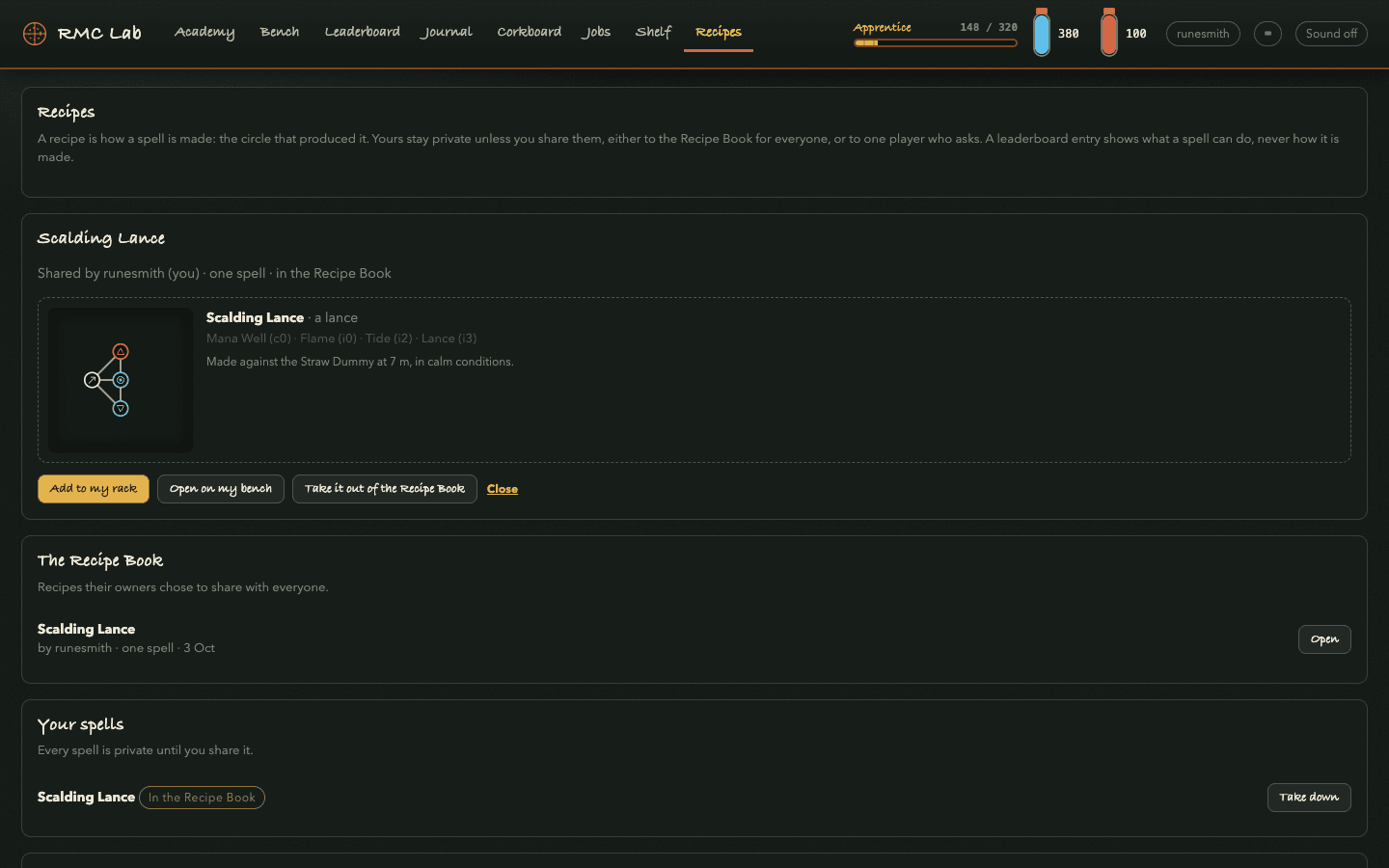Switch to the Bench tab

280,32
